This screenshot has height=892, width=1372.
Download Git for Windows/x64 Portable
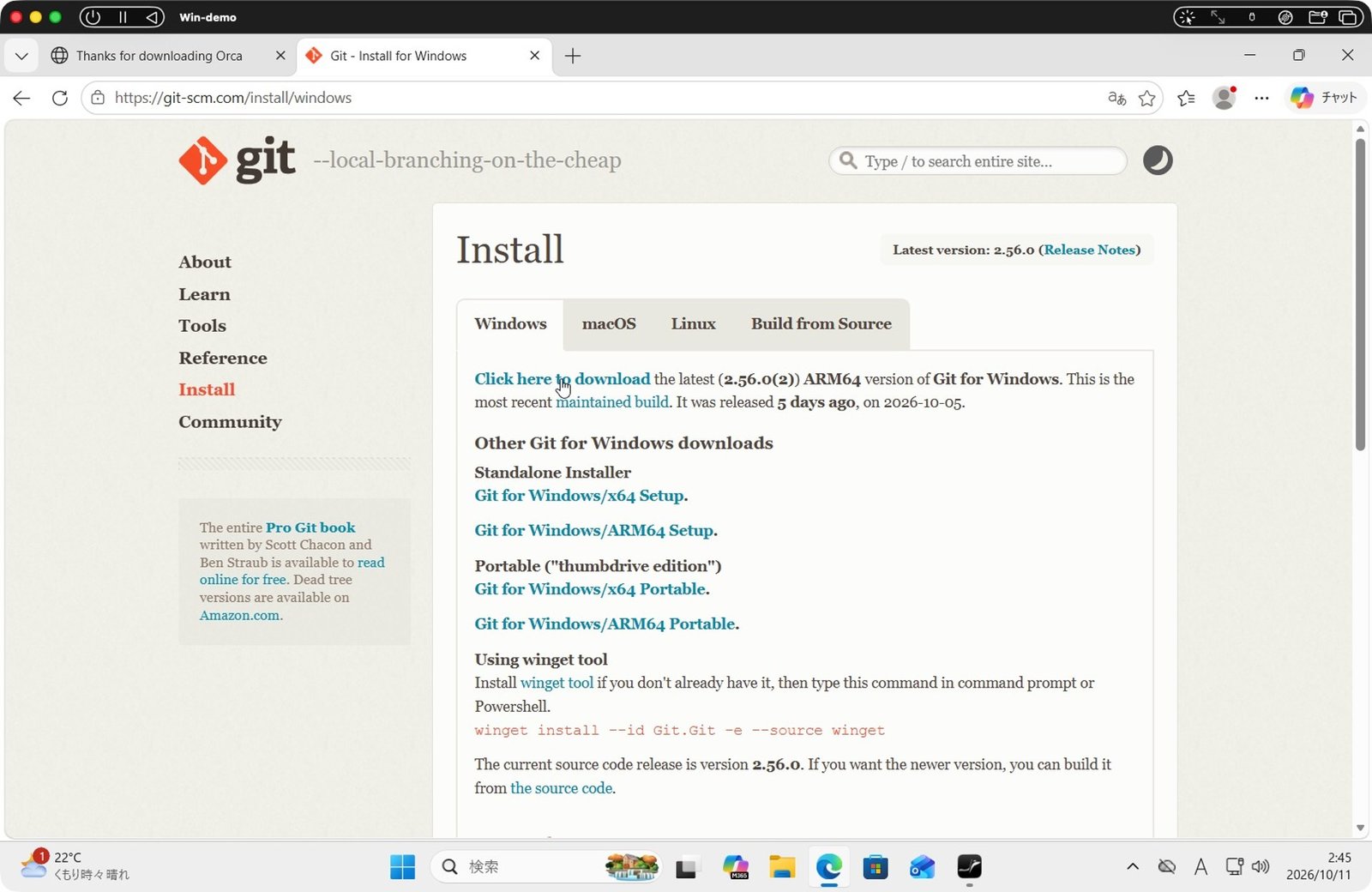point(590,588)
